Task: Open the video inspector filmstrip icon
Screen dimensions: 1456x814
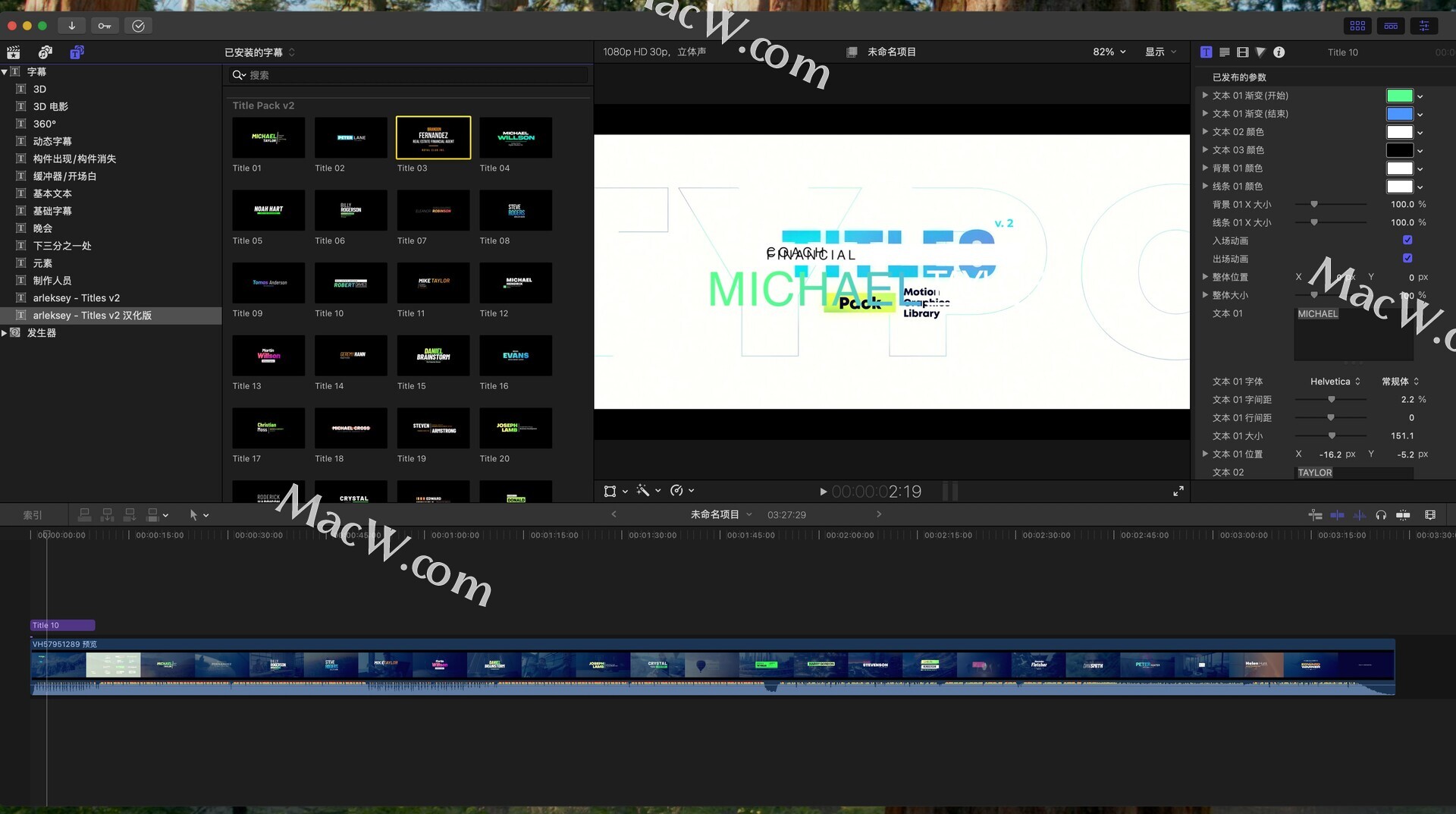Action: [1242, 52]
